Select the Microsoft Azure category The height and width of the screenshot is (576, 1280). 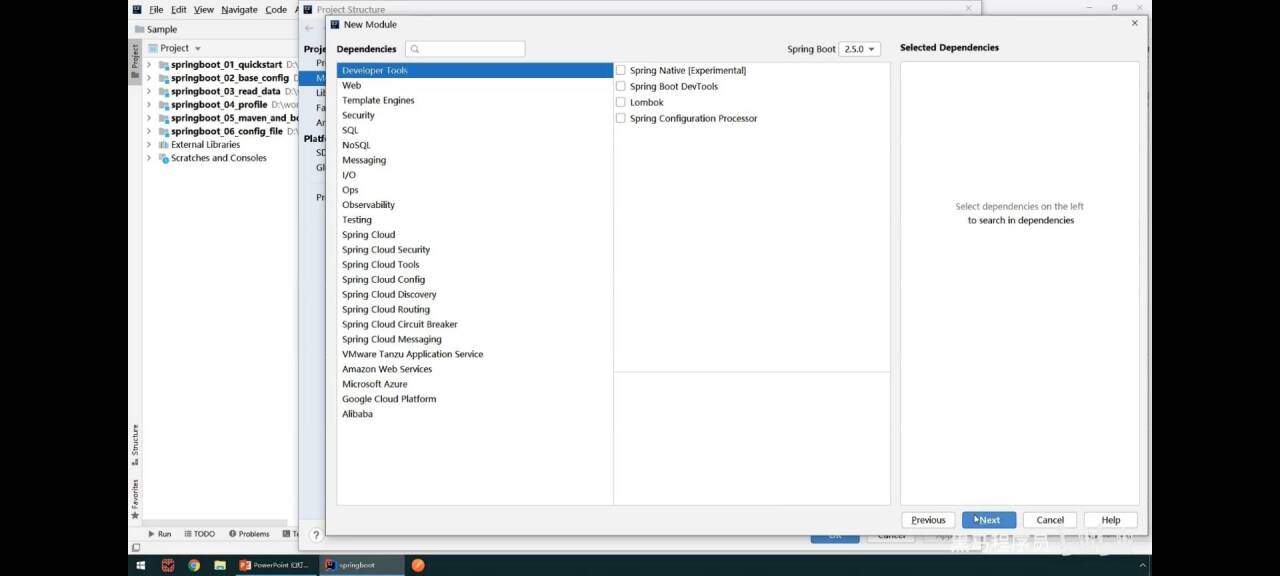(475, 385)
